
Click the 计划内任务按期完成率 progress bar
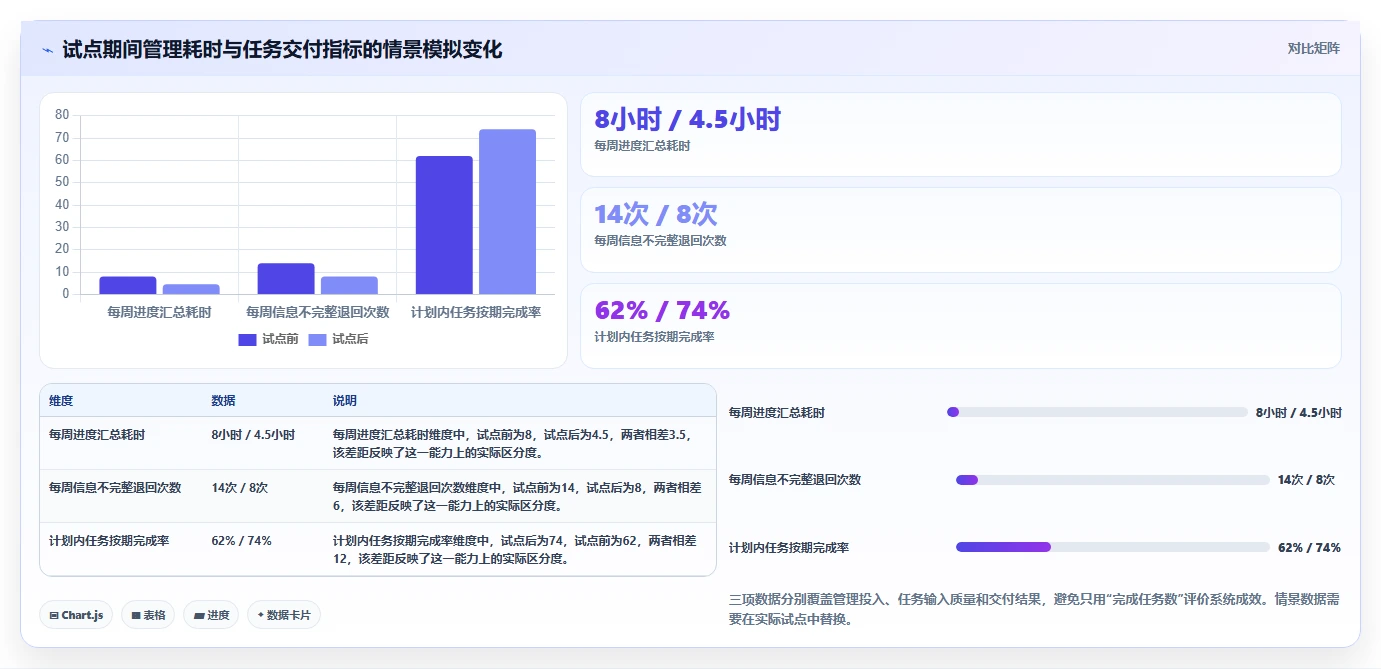click(x=1113, y=547)
